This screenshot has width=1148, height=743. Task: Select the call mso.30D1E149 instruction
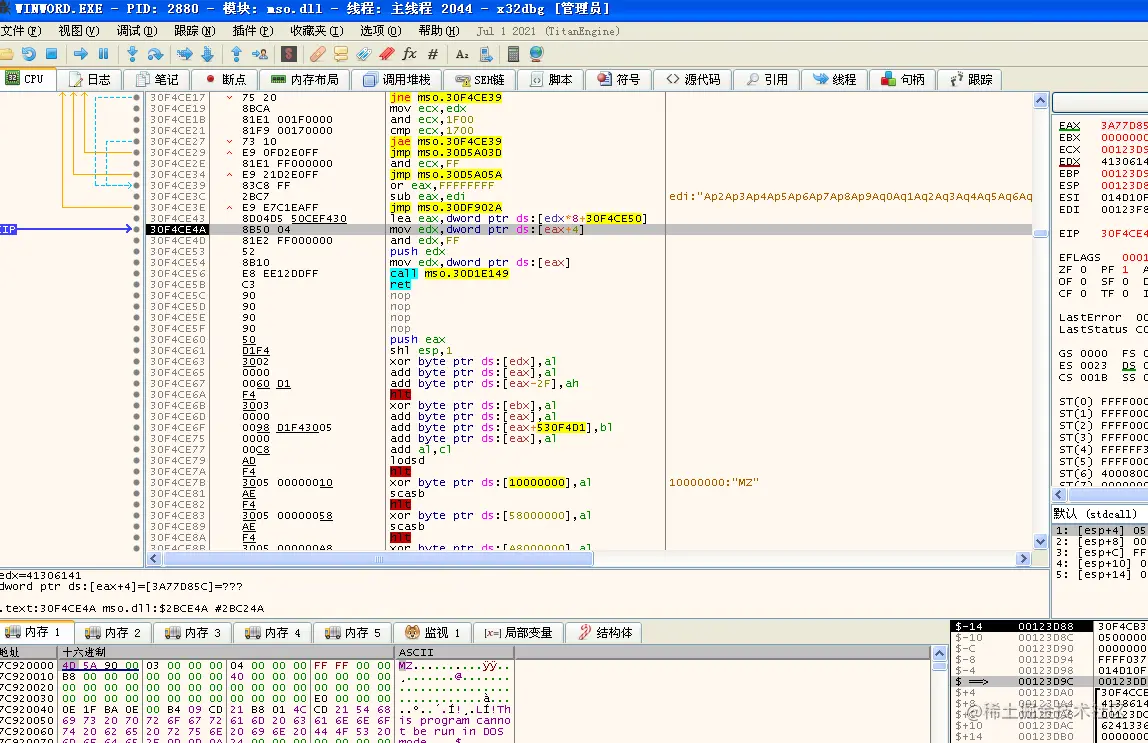coord(449,273)
